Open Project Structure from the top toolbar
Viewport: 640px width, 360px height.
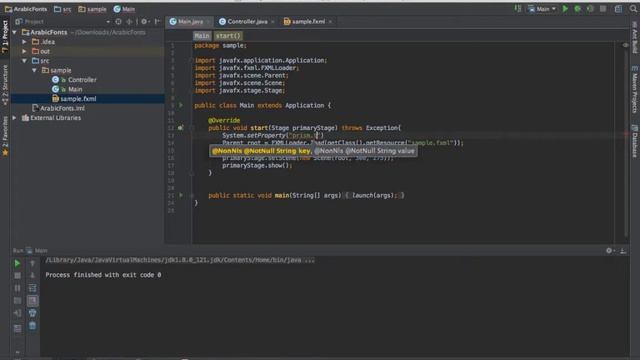[618, 9]
